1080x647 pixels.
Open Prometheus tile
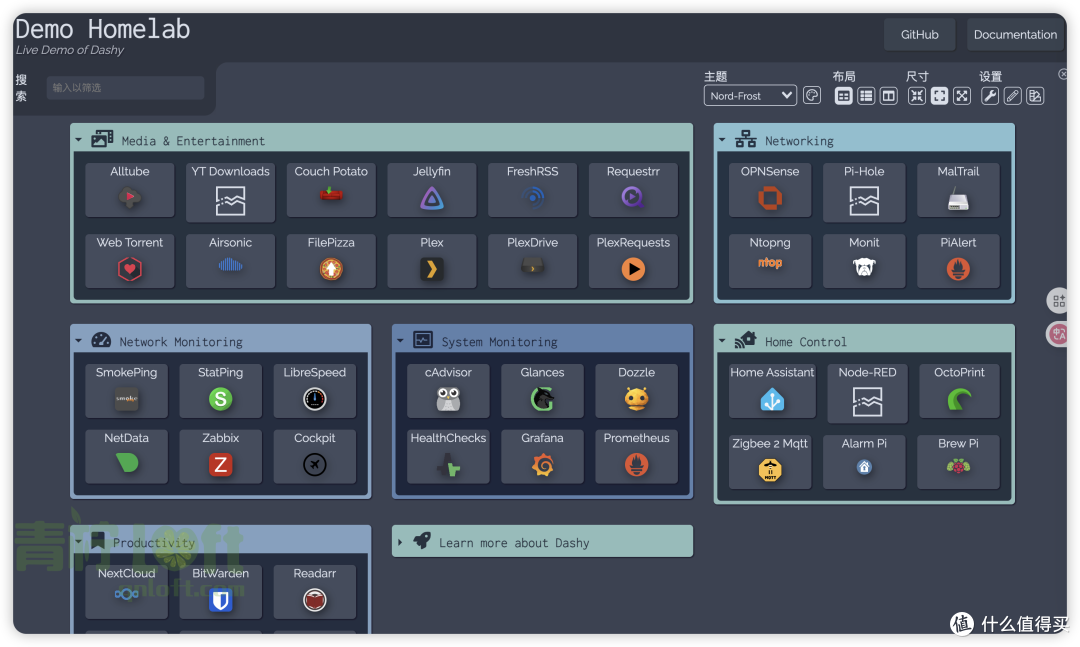click(x=636, y=456)
